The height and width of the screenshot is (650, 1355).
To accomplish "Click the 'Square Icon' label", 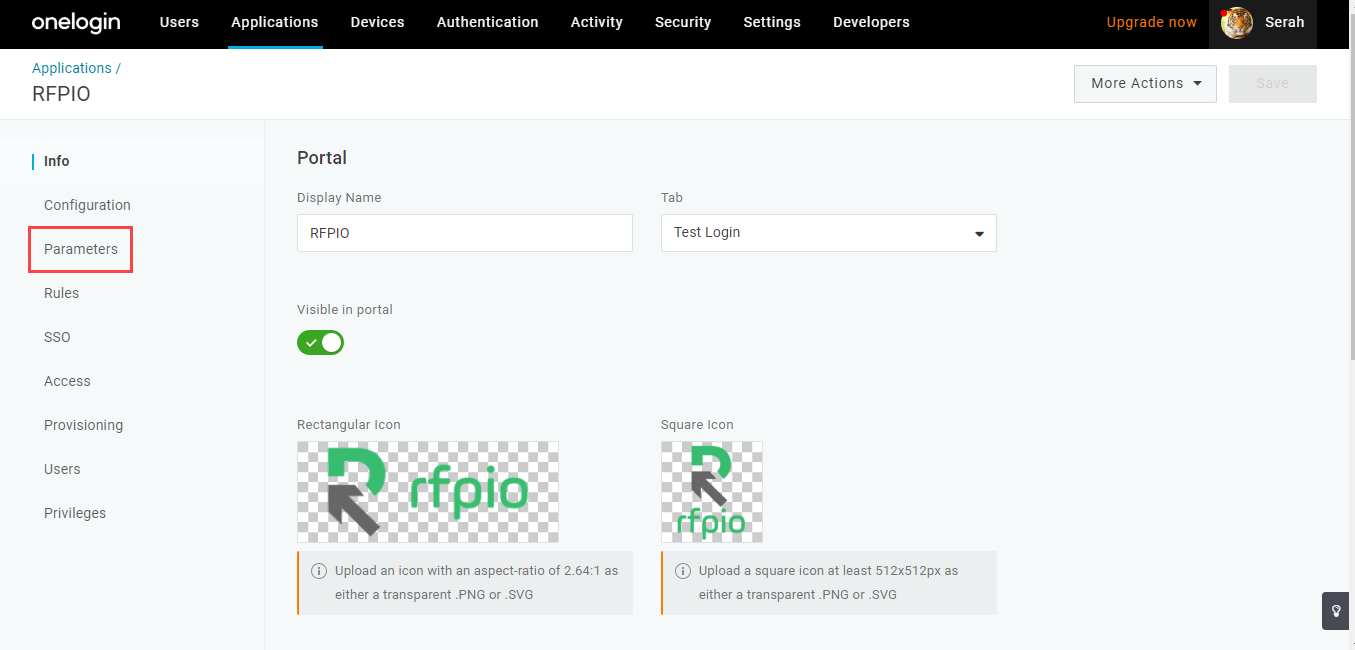I will (697, 425).
